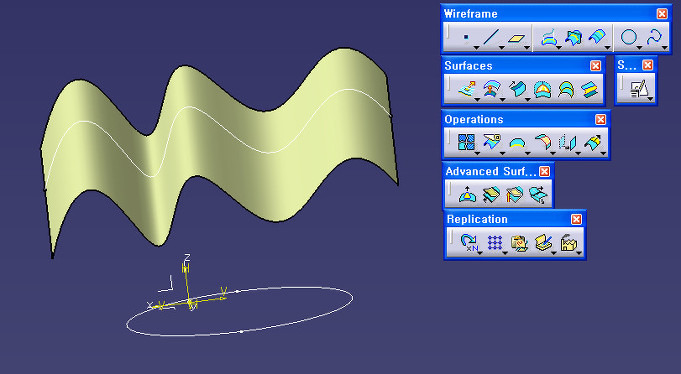Image resolution: width=681 pixels, height=374 pixels.
Task: Open the Sketcher tool icon
Action: [x=638, y=89]
